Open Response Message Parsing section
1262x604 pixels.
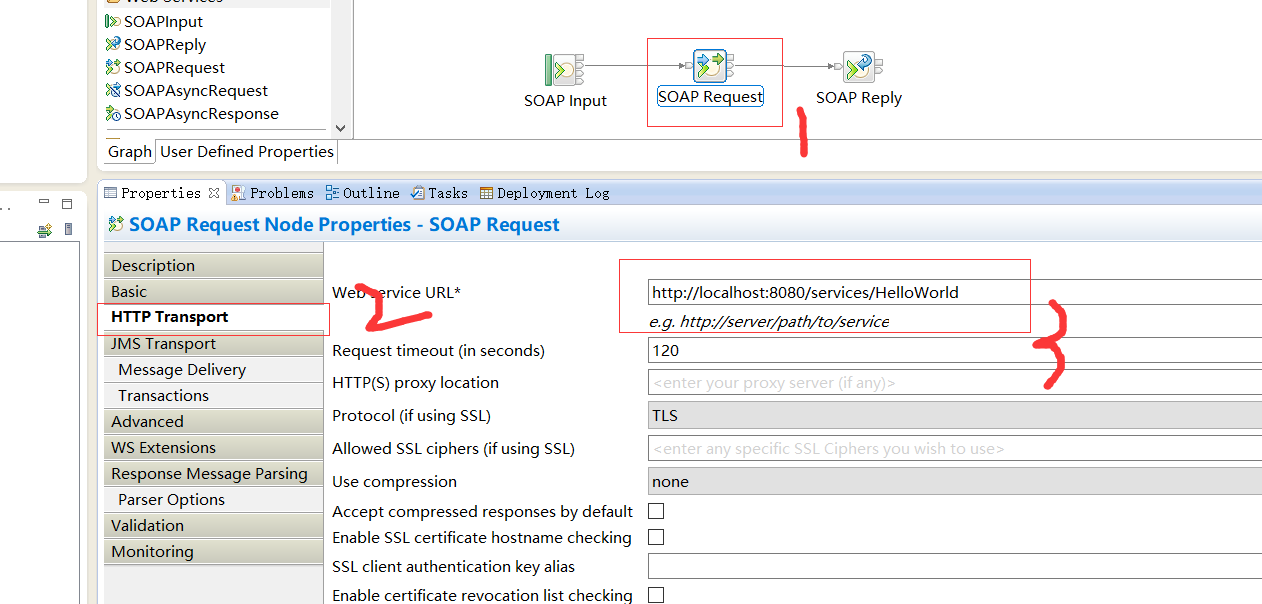pos(213,473)
